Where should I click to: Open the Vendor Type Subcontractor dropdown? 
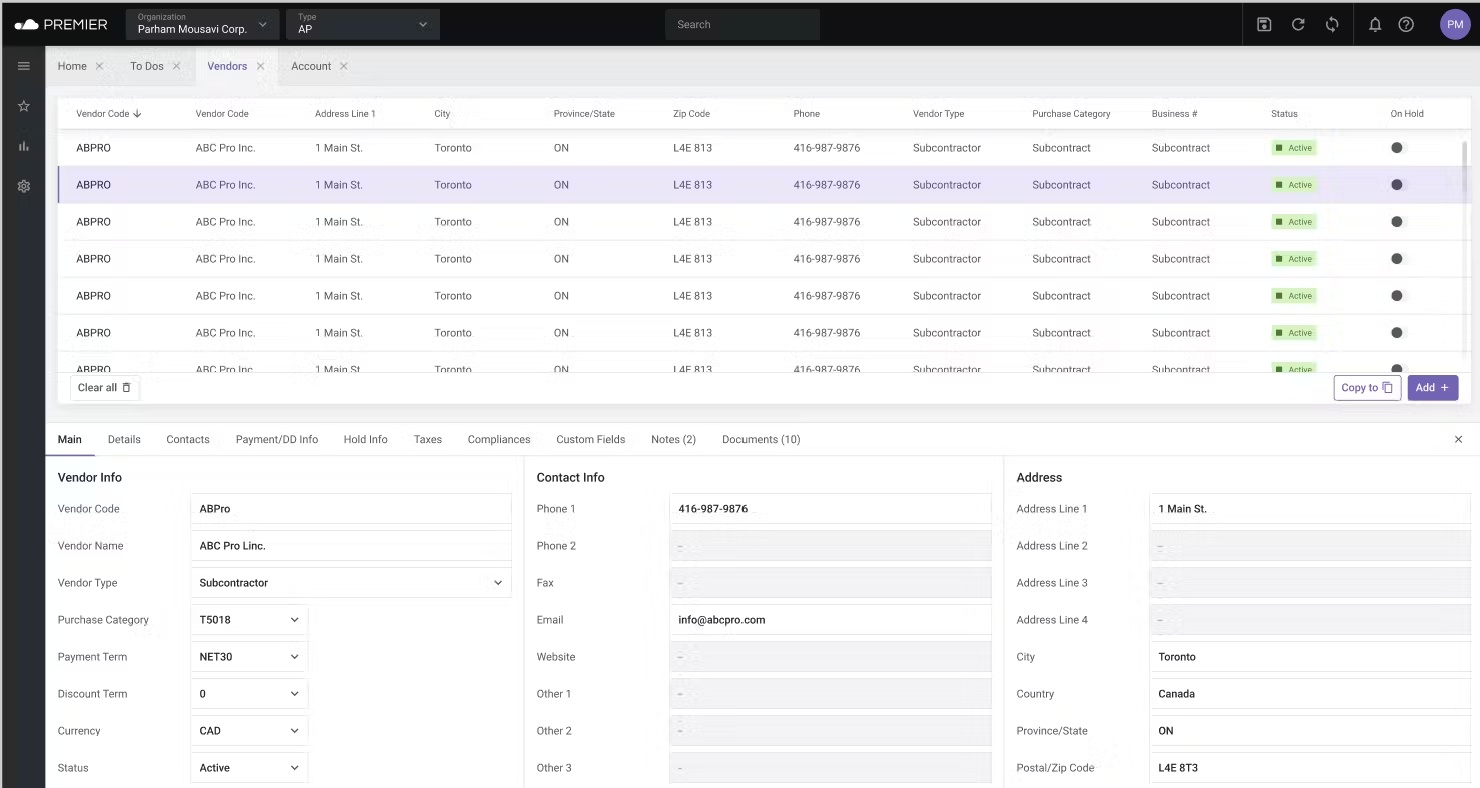tap(351, 583)
